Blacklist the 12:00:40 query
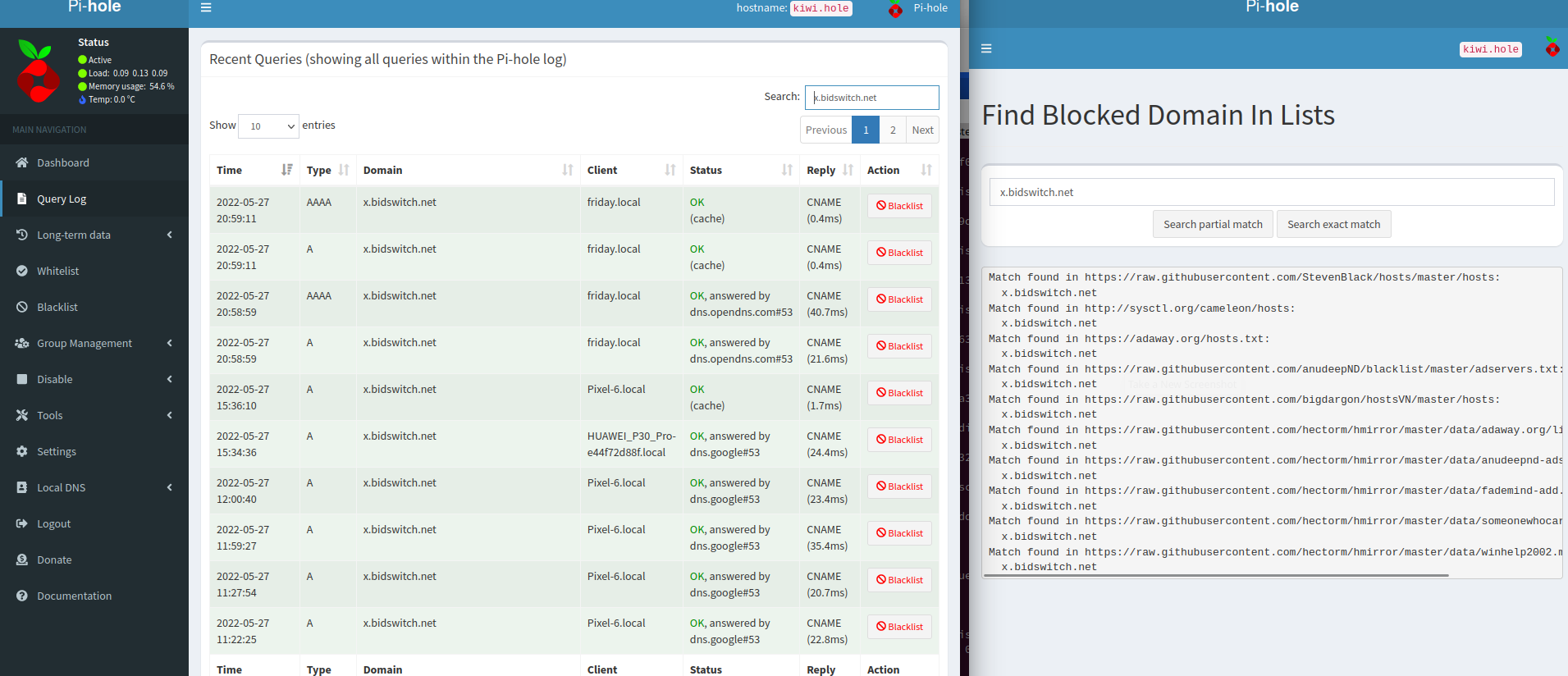 [x=899, y=486]
